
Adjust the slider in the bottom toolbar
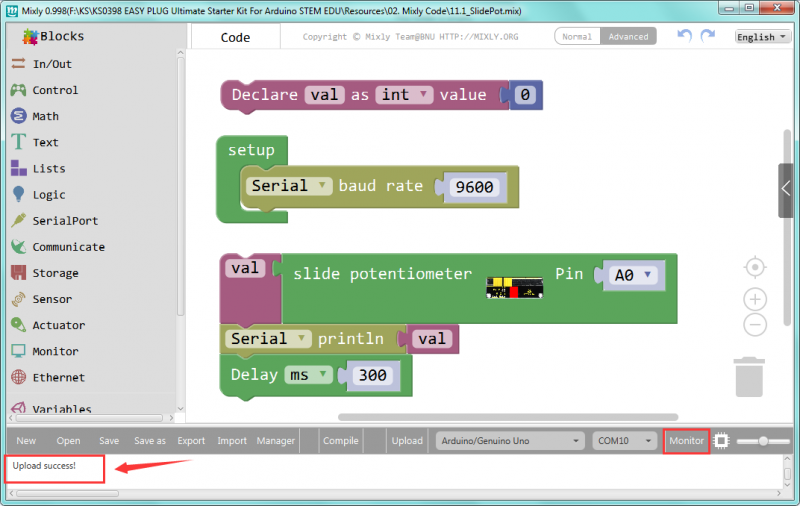click(764, 441)
